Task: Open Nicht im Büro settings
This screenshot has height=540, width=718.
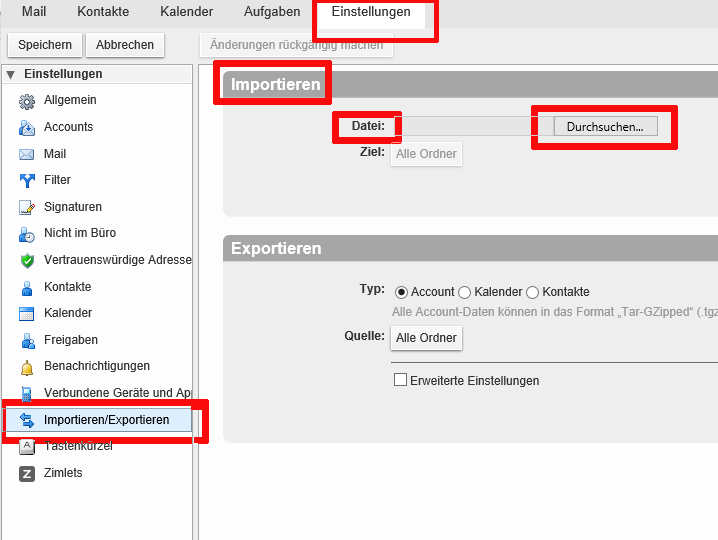Action: (80, 233)
